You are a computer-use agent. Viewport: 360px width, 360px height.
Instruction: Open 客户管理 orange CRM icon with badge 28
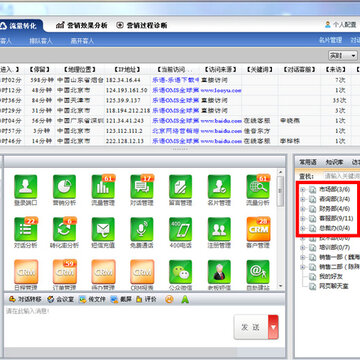click(258, 229)
